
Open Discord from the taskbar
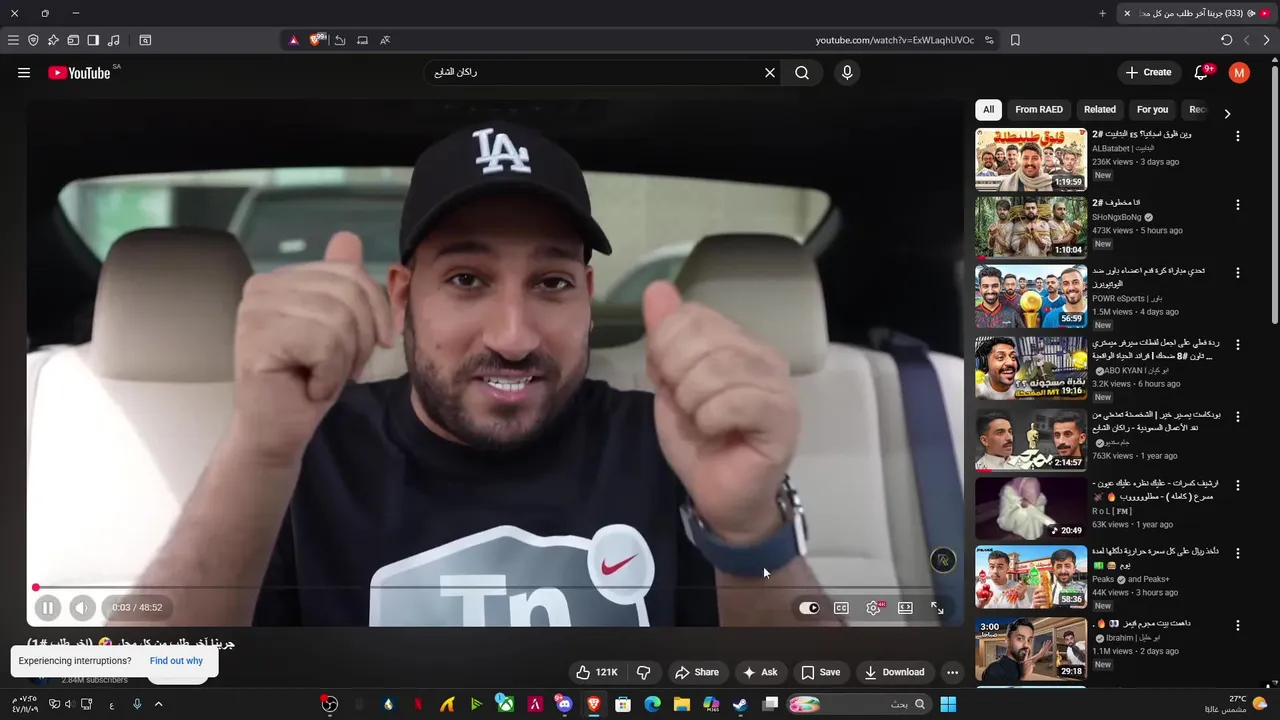point(564,704)
